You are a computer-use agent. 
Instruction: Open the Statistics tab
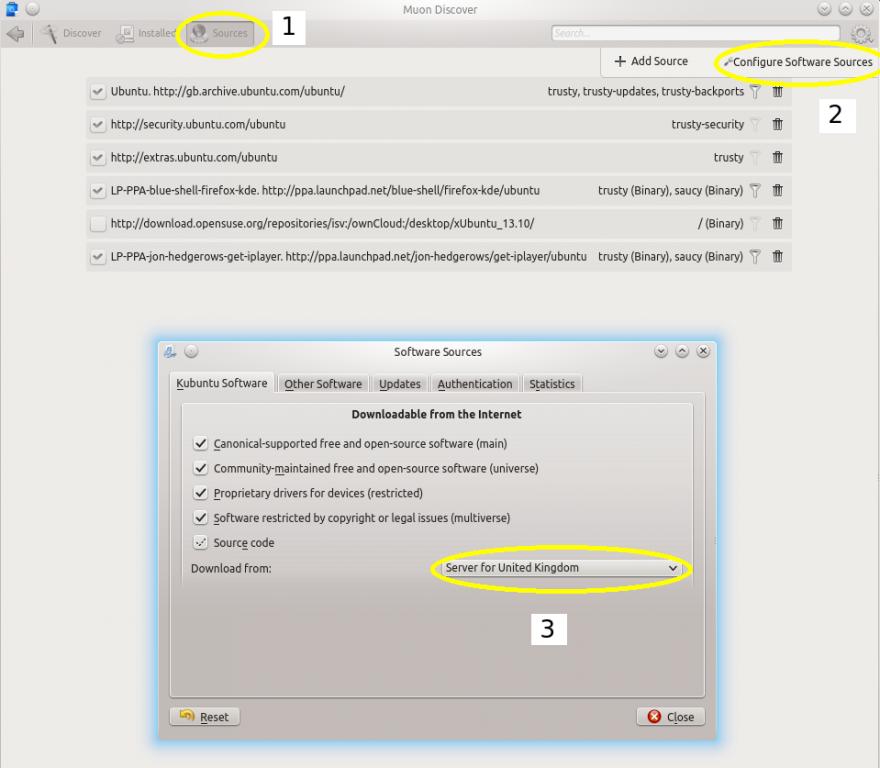tap(552, 385)
